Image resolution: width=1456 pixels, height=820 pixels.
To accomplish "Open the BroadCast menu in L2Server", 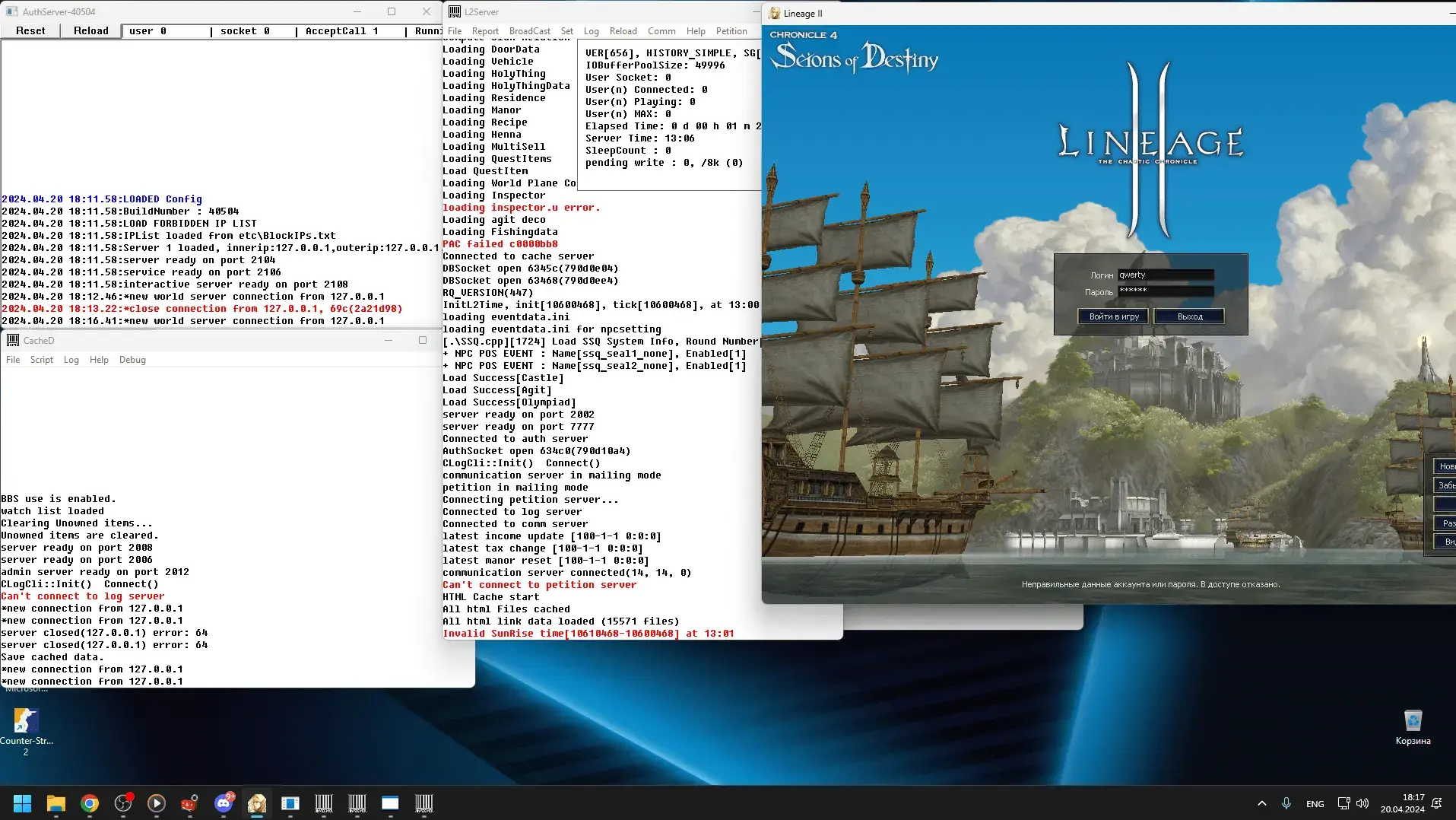I will click(x=530, y=31).
